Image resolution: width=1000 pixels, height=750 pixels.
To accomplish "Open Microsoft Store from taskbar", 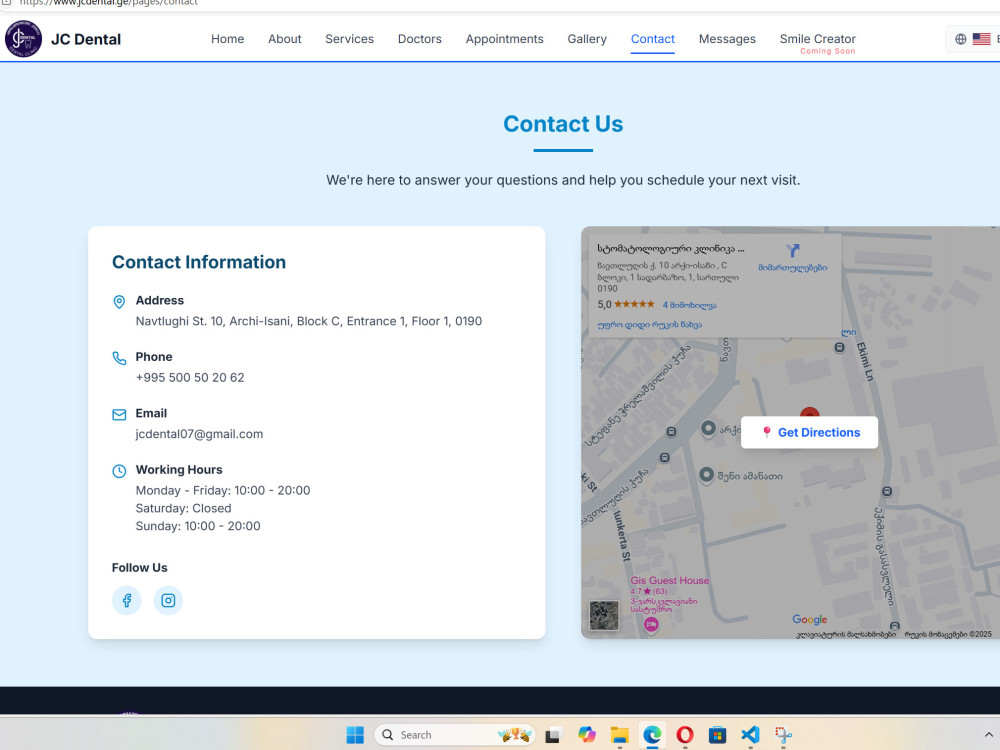I will click(717, 735).
